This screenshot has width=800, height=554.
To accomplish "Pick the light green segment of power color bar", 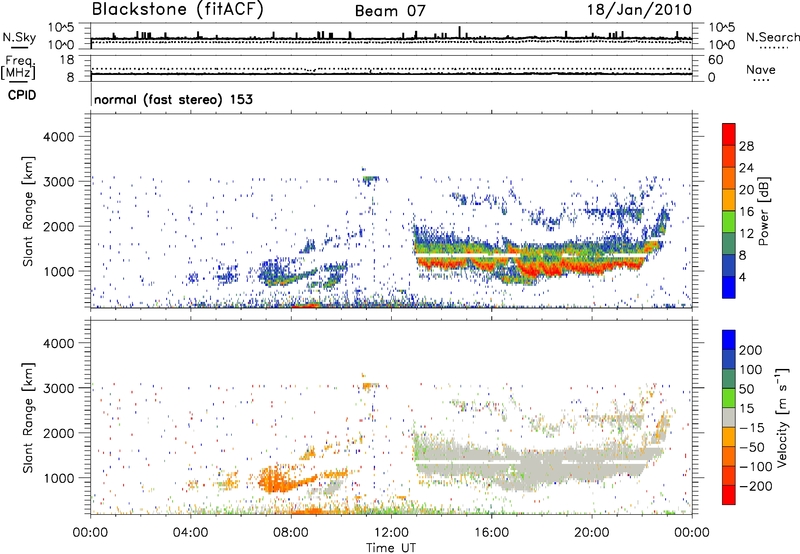I will pos(729,222).
